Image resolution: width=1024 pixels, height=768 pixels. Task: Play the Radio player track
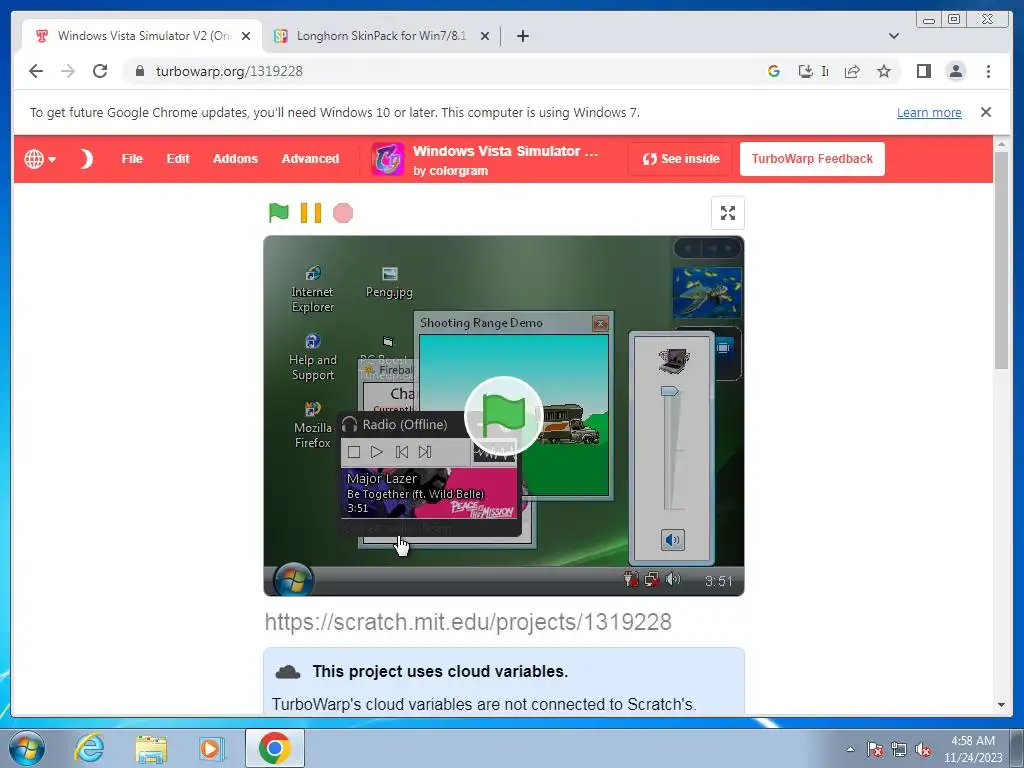pos(377,452)
